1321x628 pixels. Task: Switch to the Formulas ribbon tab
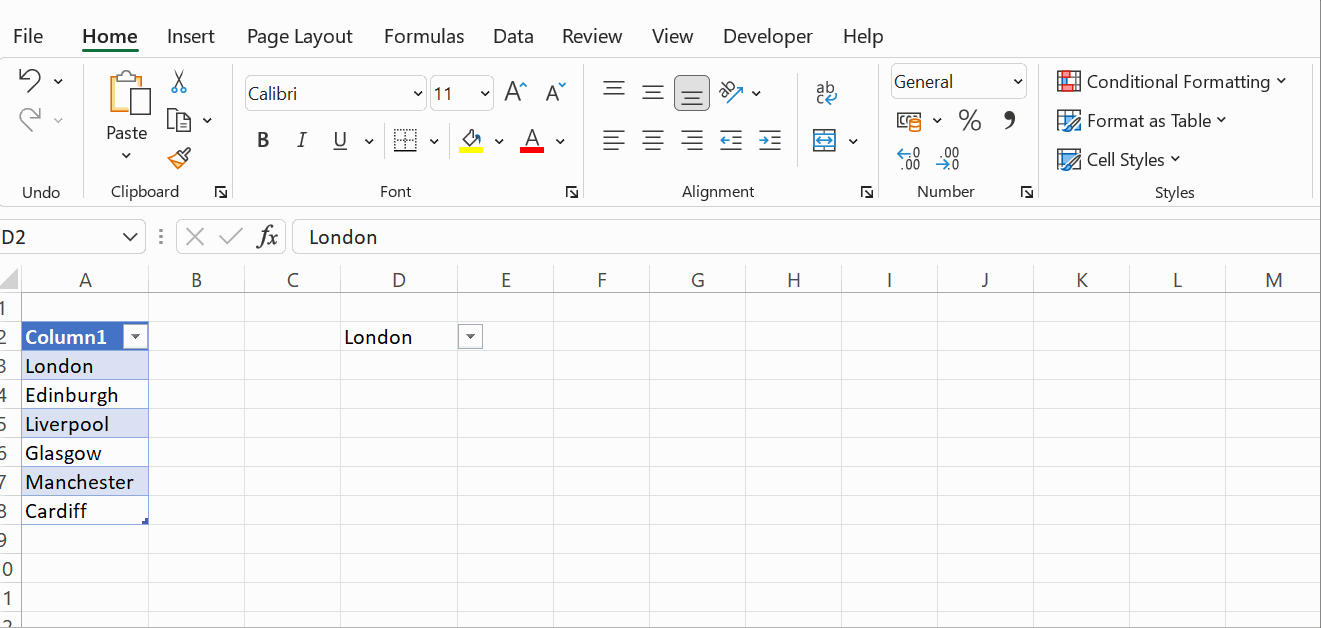tap(423, 36)
